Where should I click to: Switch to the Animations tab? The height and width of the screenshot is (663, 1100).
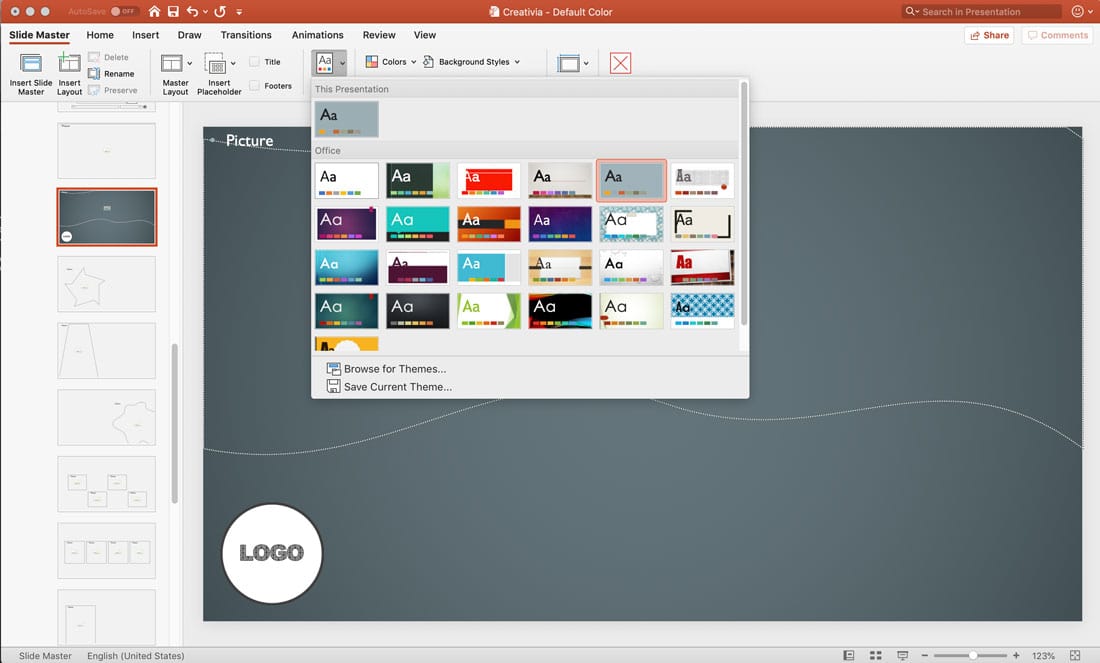tap(317, 34)
